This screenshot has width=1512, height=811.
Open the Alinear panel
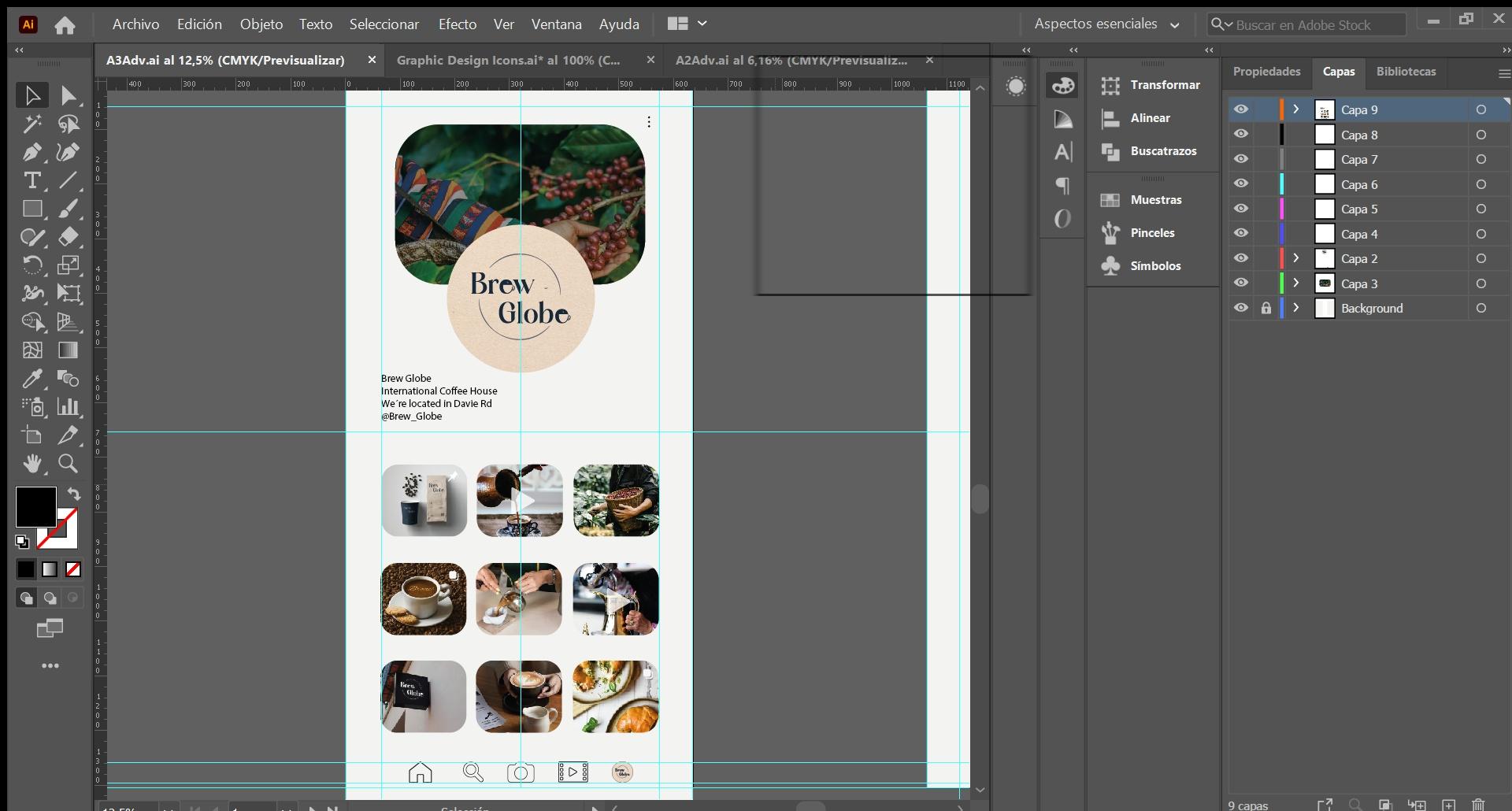pos(1136,118)
